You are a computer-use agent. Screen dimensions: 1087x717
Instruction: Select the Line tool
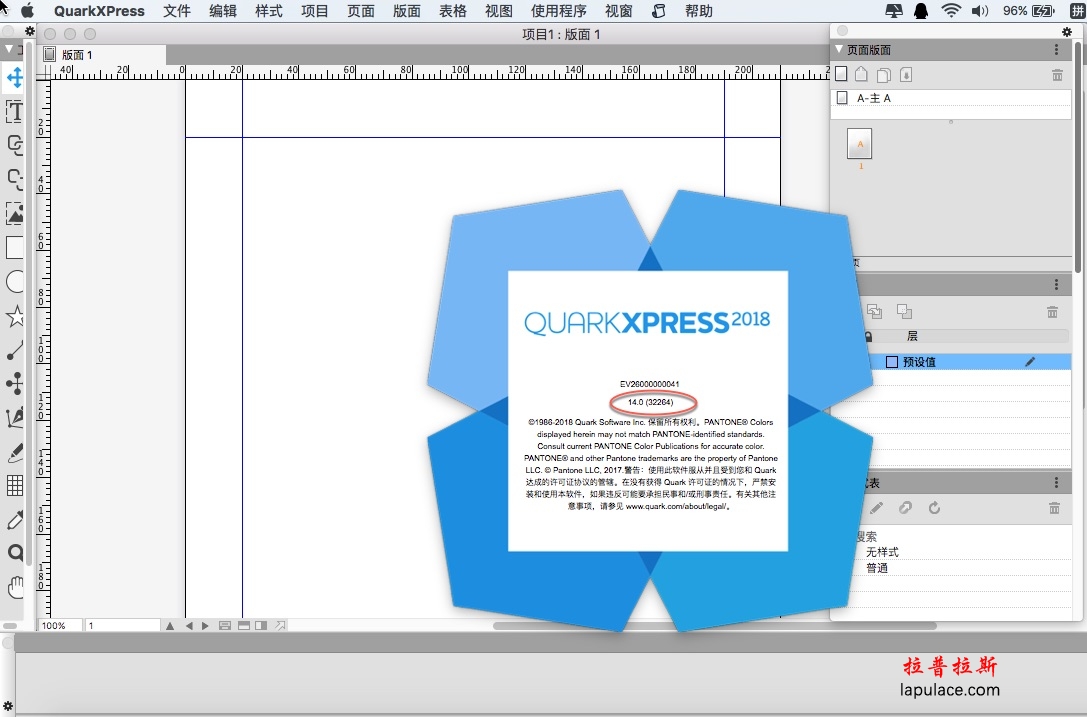click(x=15, y=350)
